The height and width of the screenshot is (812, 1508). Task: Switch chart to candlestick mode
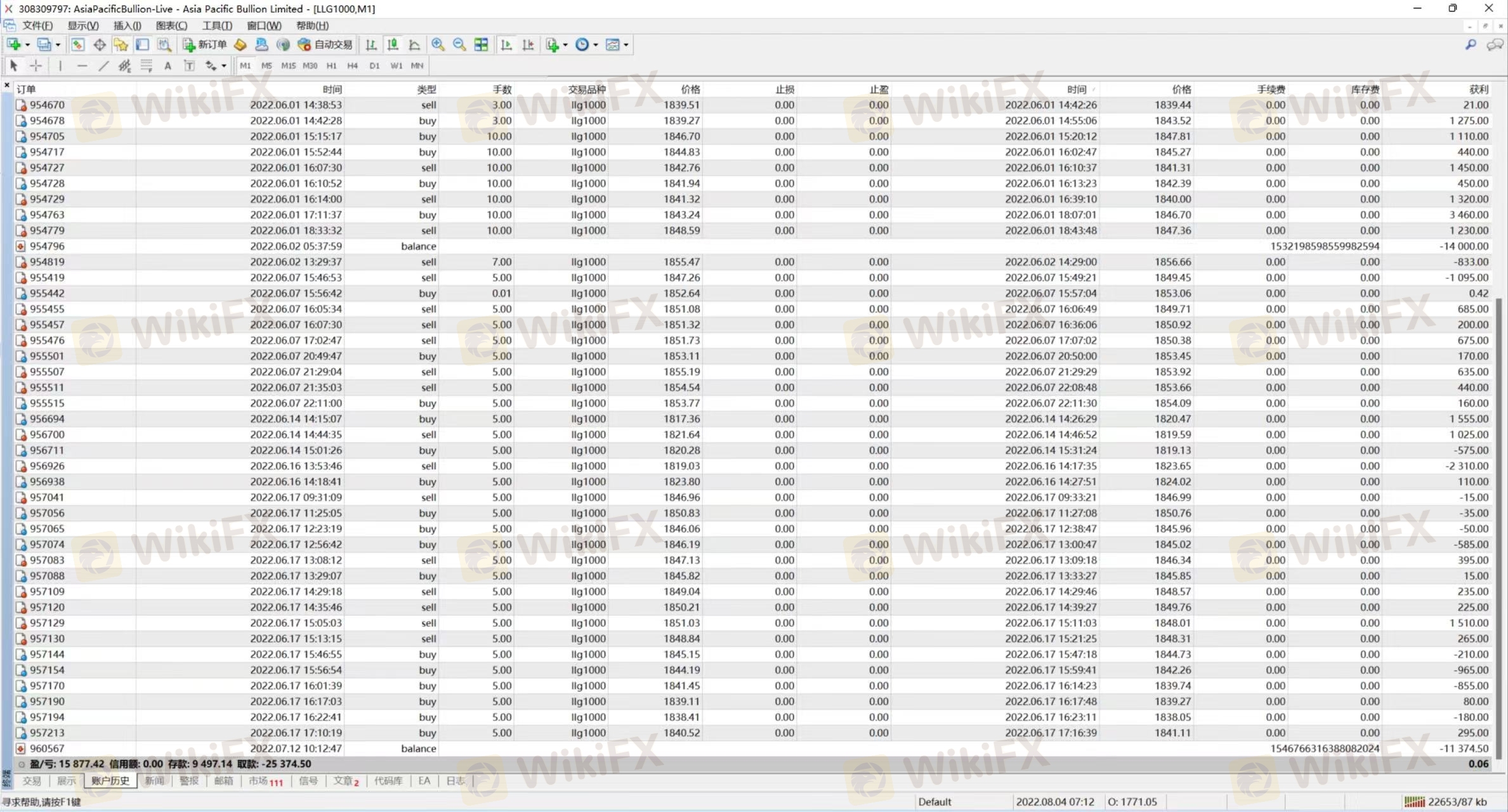[x=393, y=44]
